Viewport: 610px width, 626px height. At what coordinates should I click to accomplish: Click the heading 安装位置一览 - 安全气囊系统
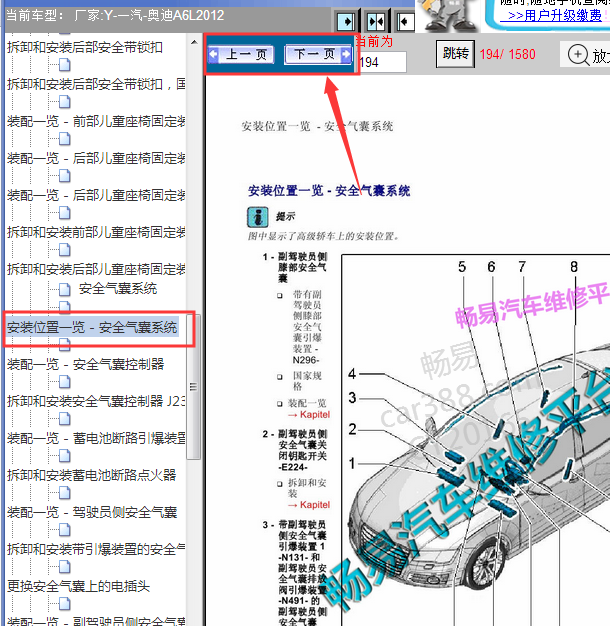point(329,191)
